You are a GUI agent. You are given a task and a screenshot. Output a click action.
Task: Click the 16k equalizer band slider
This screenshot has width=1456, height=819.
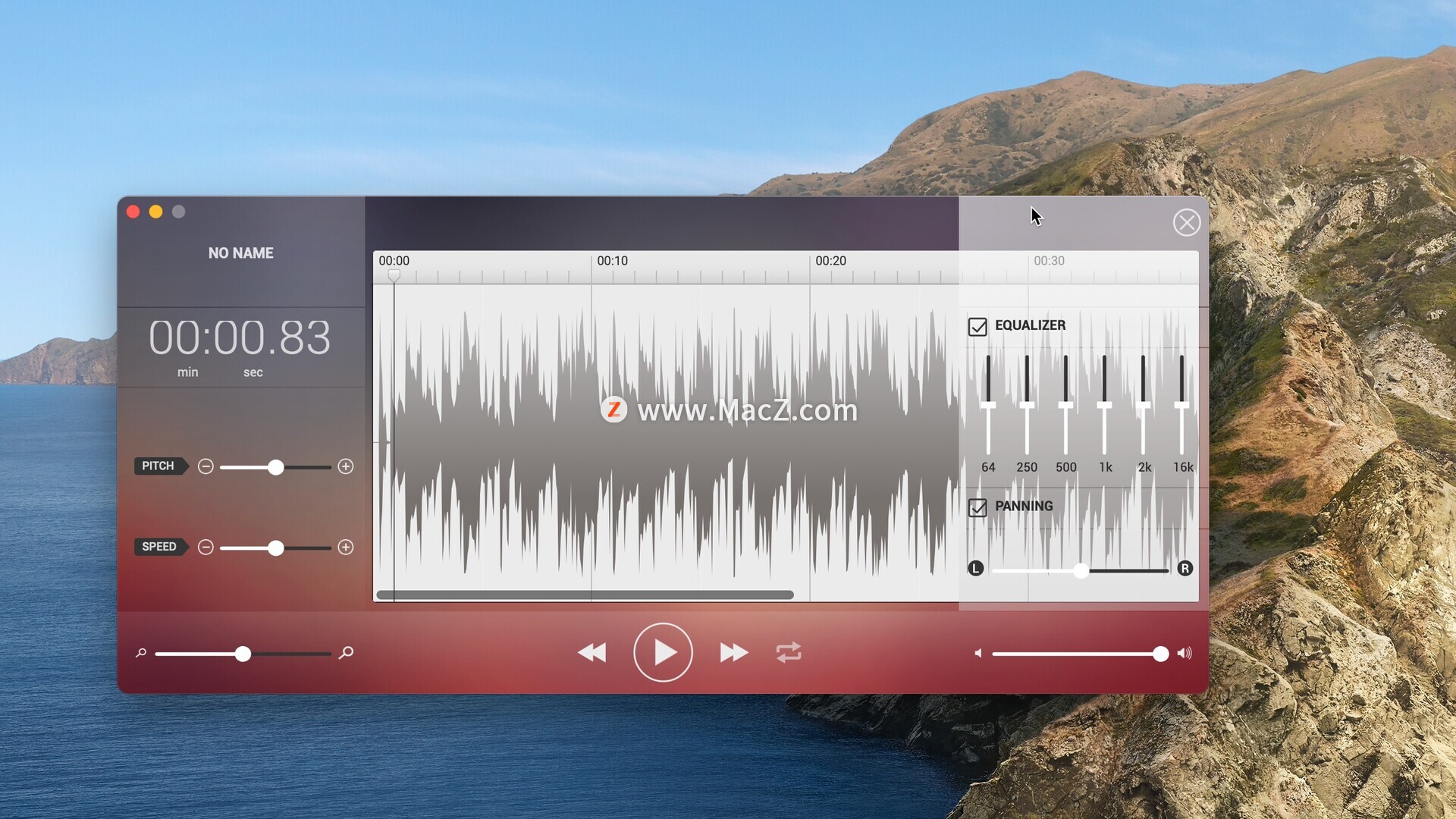point(1181,406)
